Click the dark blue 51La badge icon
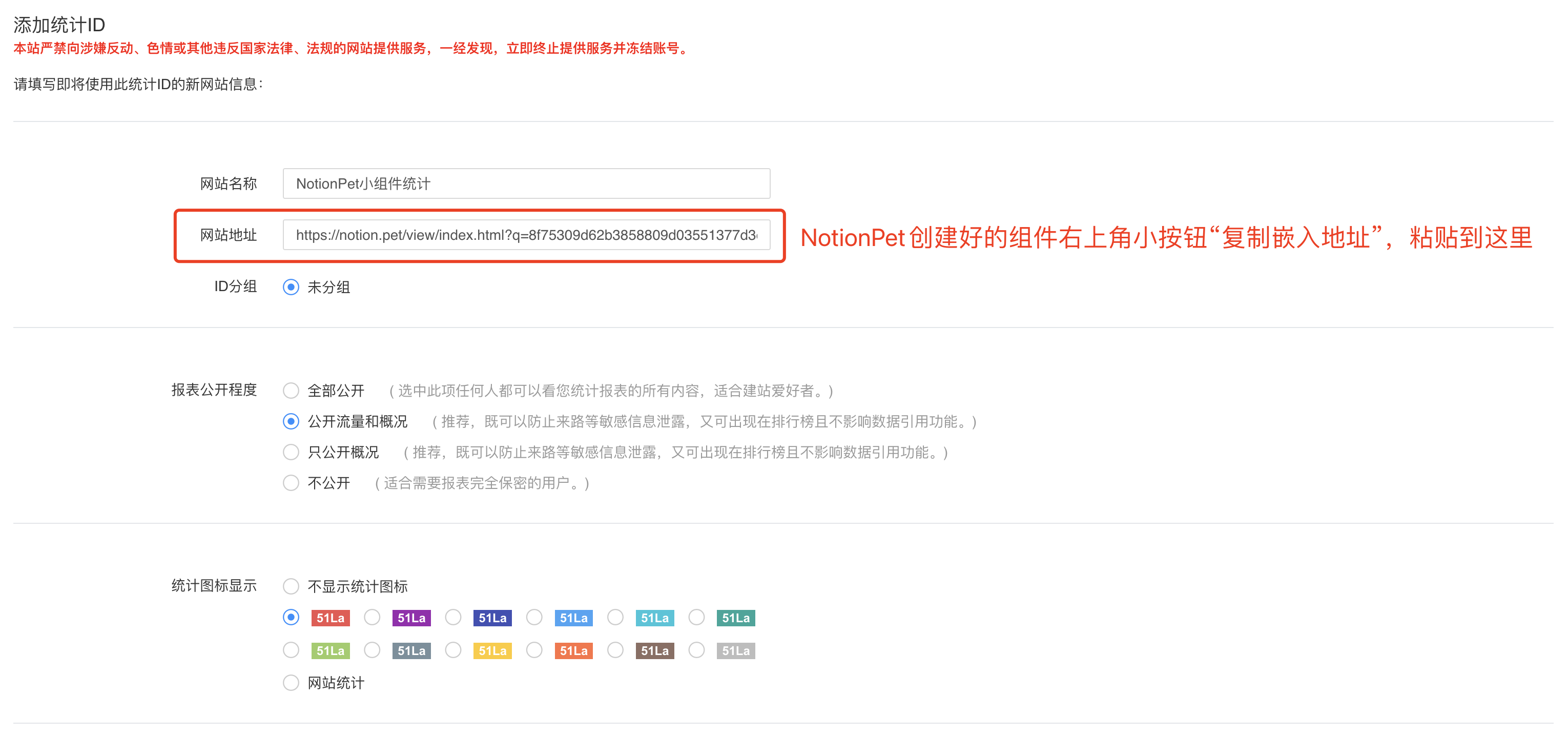Viewport: 1568px width, 736px height. pos(492,618)
